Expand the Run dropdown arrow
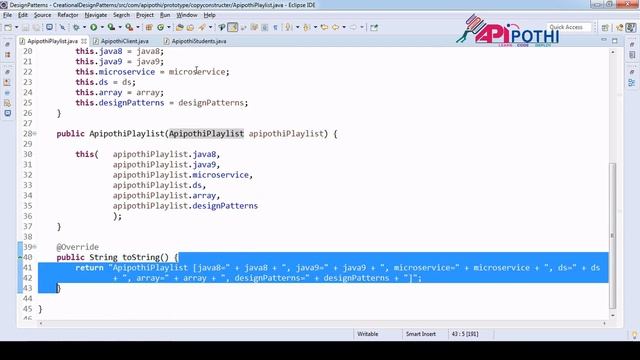Viewport: 640px width, 360px height. click(102, 27)
